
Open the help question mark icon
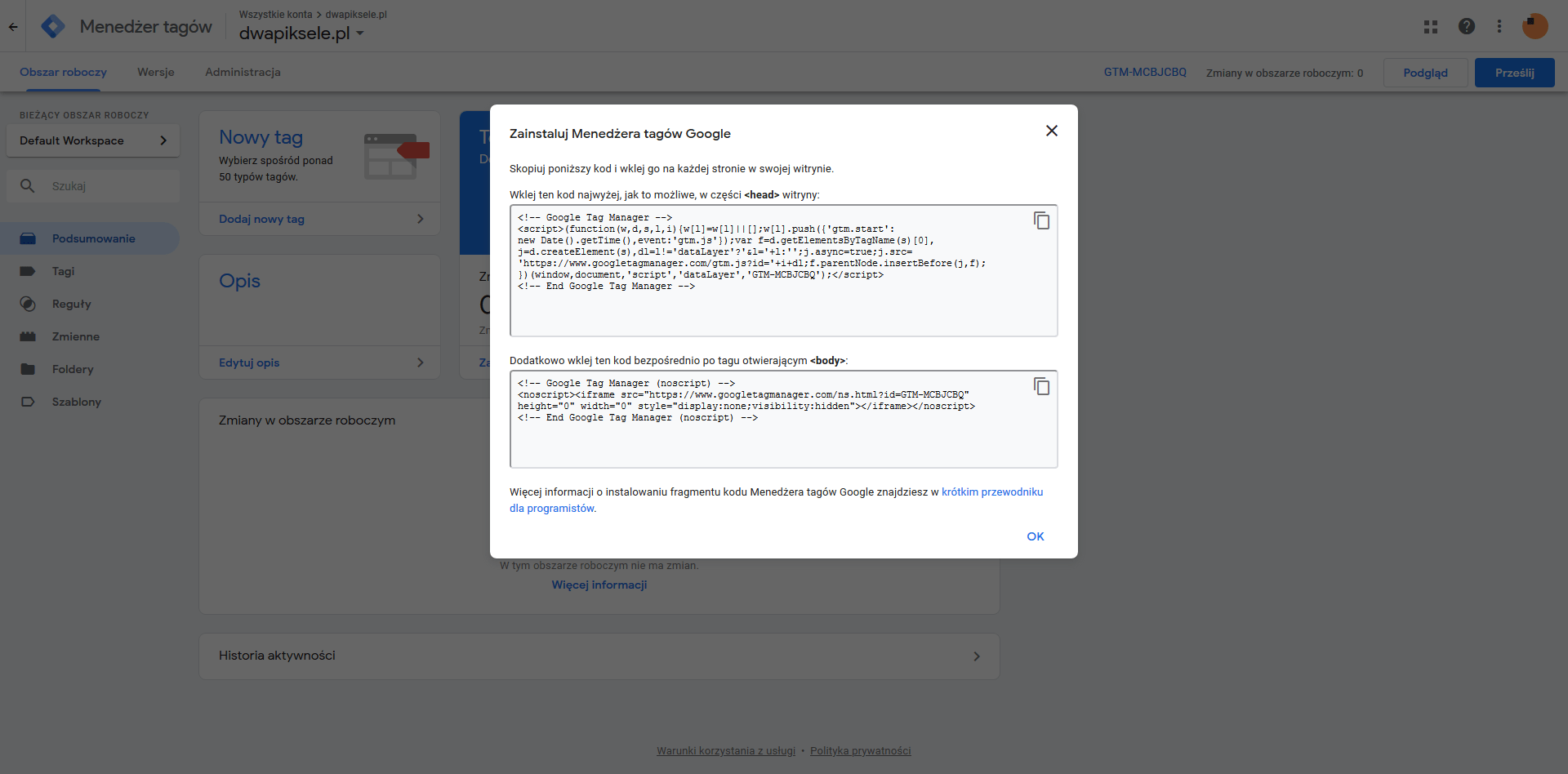click(1466, 26)
